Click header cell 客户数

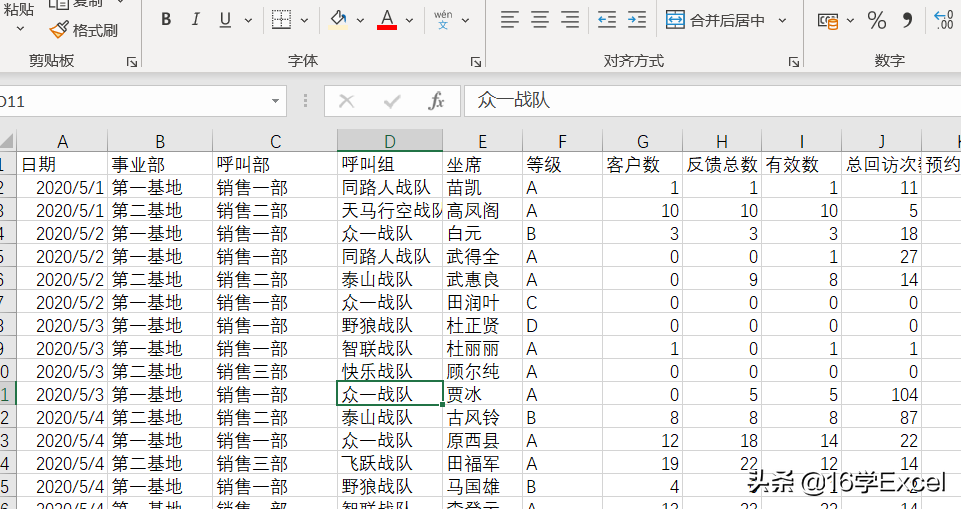(642, 164)
